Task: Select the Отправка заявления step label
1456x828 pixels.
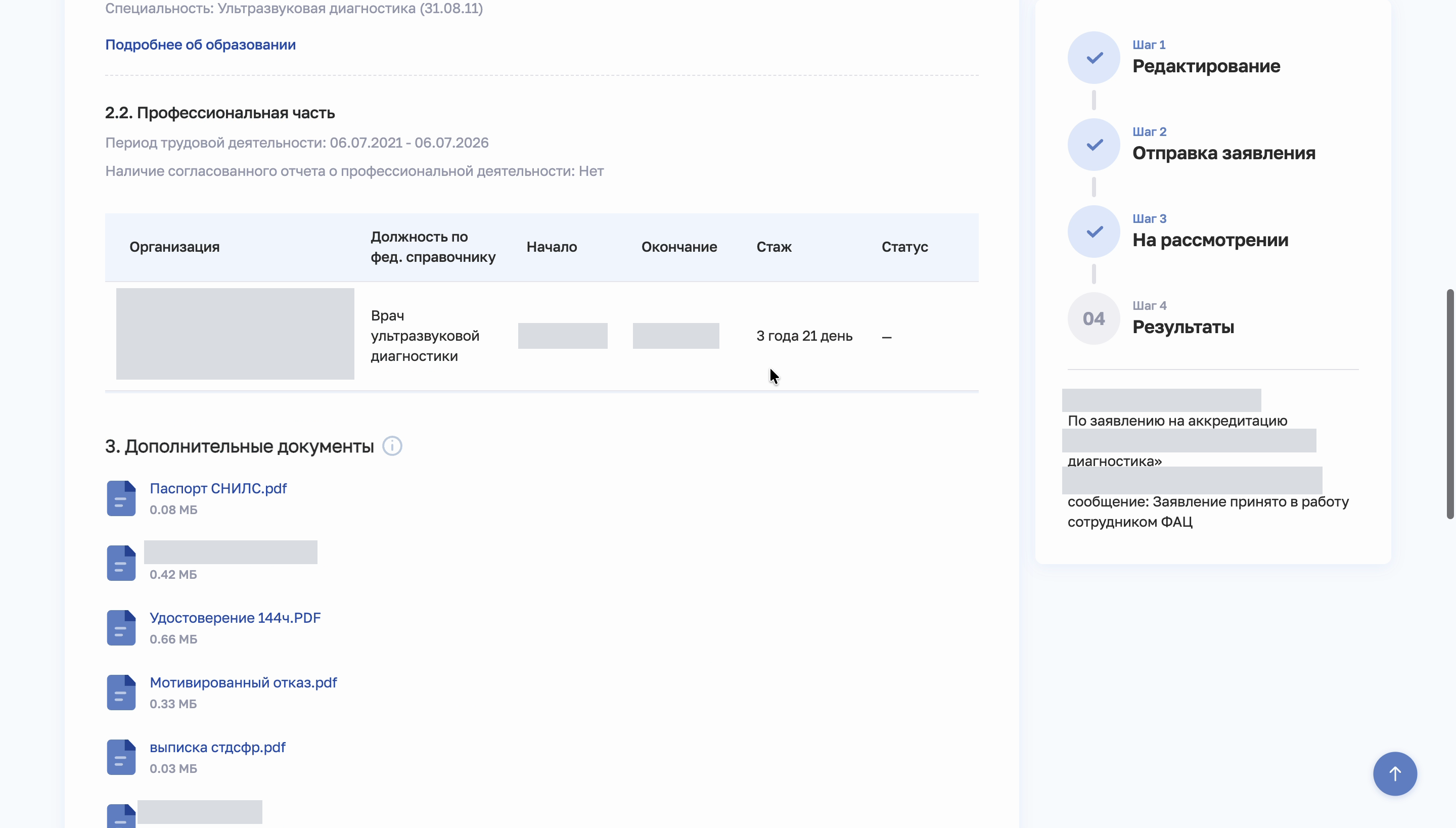Action: click(1223, 153)
